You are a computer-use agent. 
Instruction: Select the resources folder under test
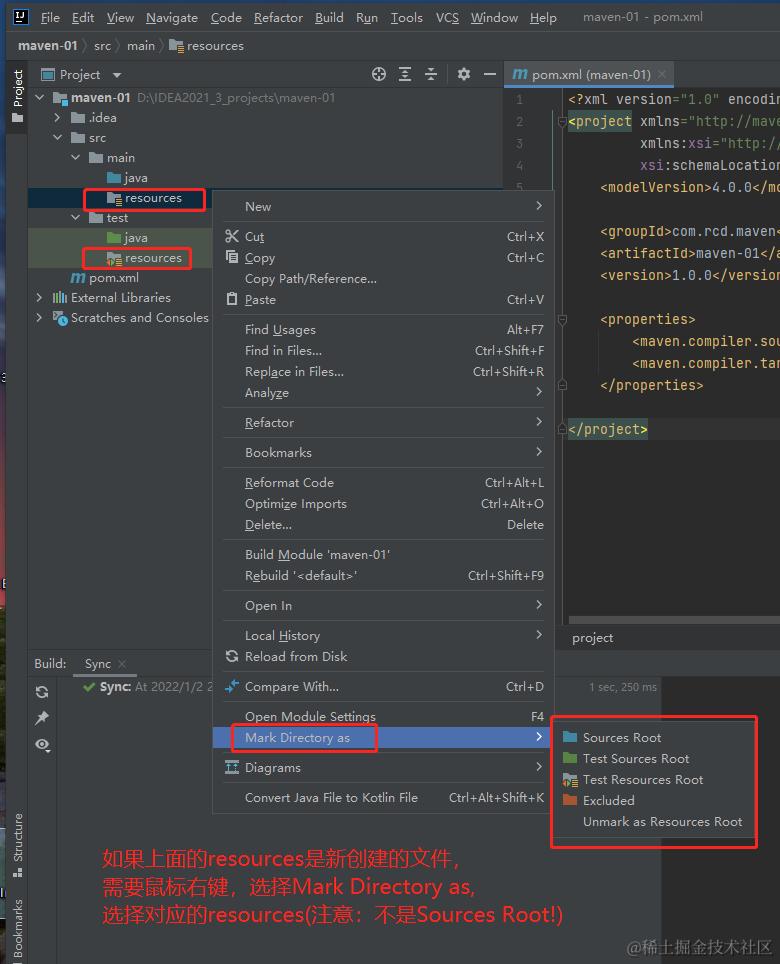(x=145, y=258)
